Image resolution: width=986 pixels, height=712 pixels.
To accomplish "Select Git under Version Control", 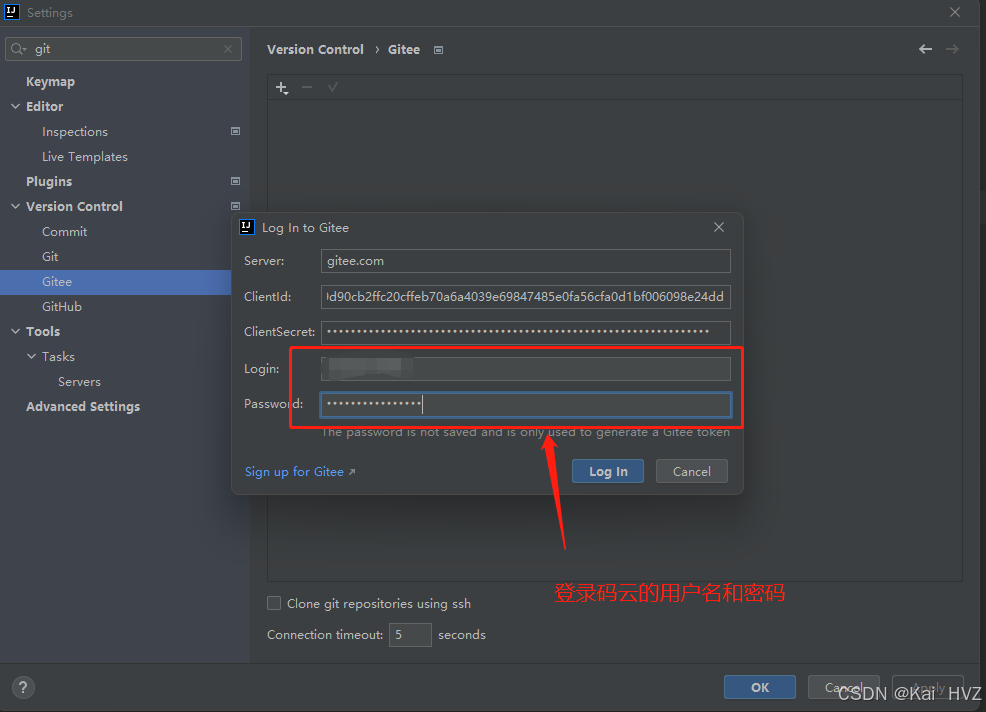I will 50,257.
